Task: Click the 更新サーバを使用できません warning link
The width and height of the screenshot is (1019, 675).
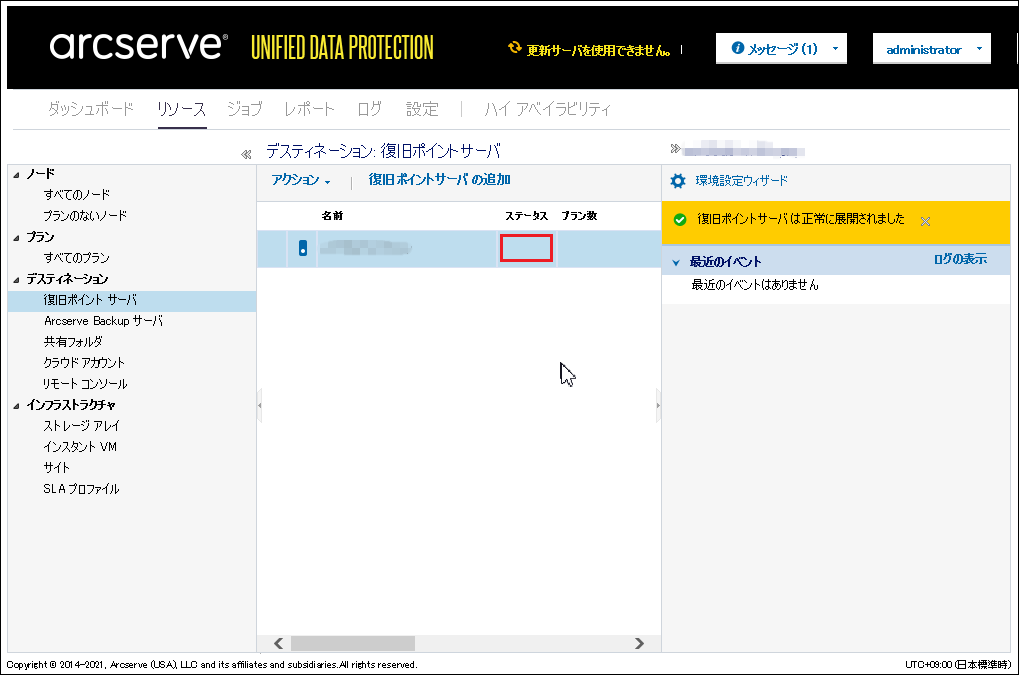Action: click(598, 50)
